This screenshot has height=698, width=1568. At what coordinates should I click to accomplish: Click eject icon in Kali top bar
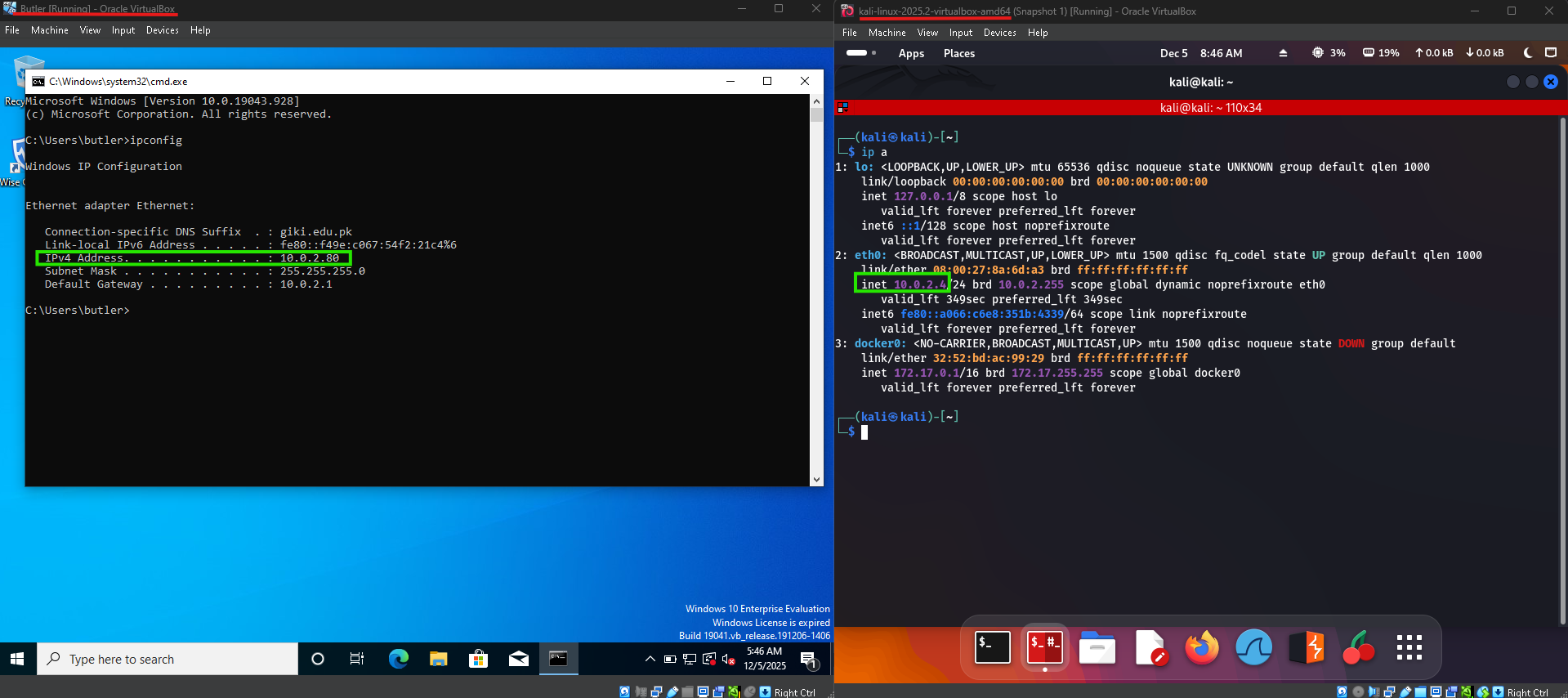[x=1283, y=52]
